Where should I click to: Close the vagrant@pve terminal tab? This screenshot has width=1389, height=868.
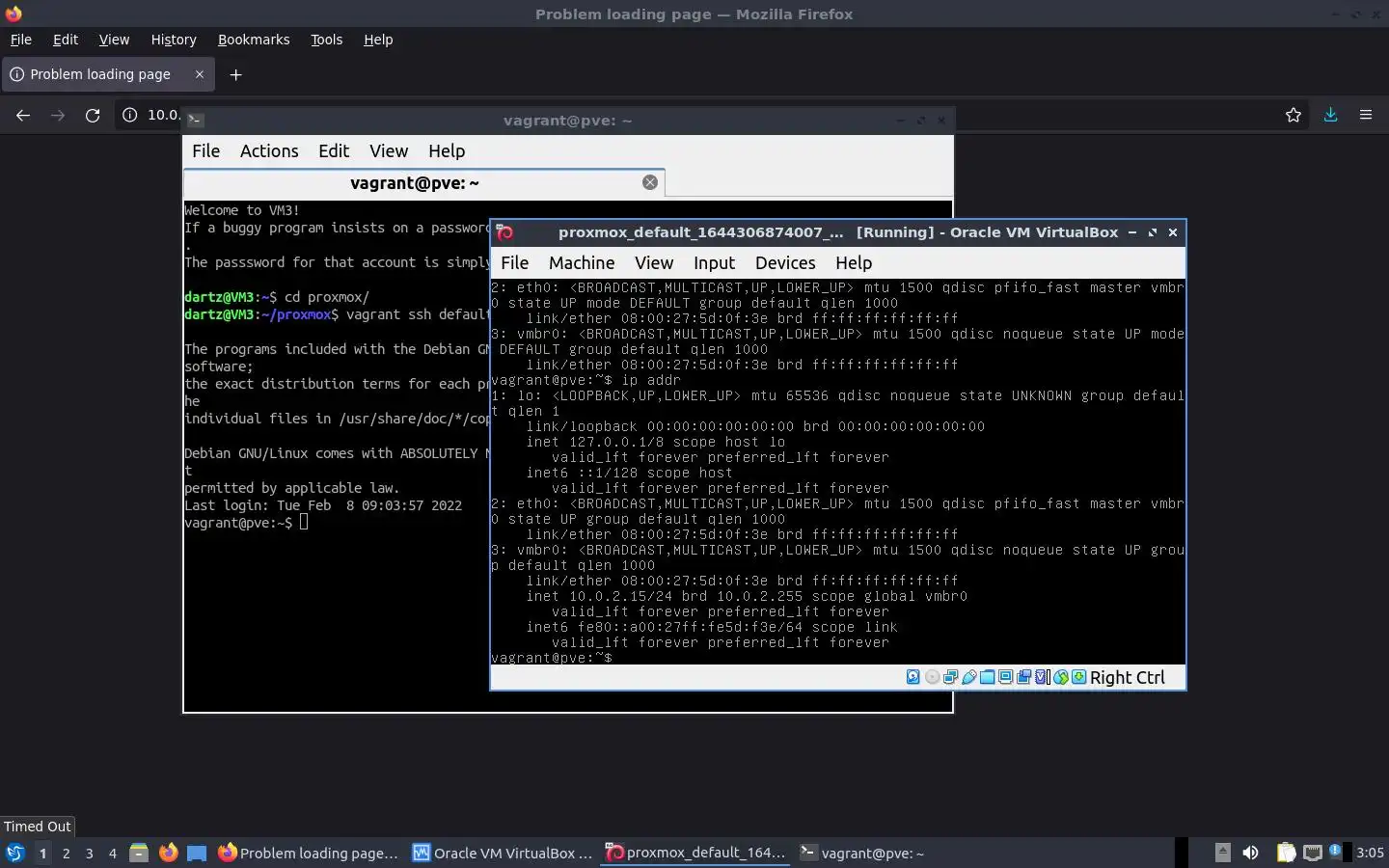(x=650, y=182)
